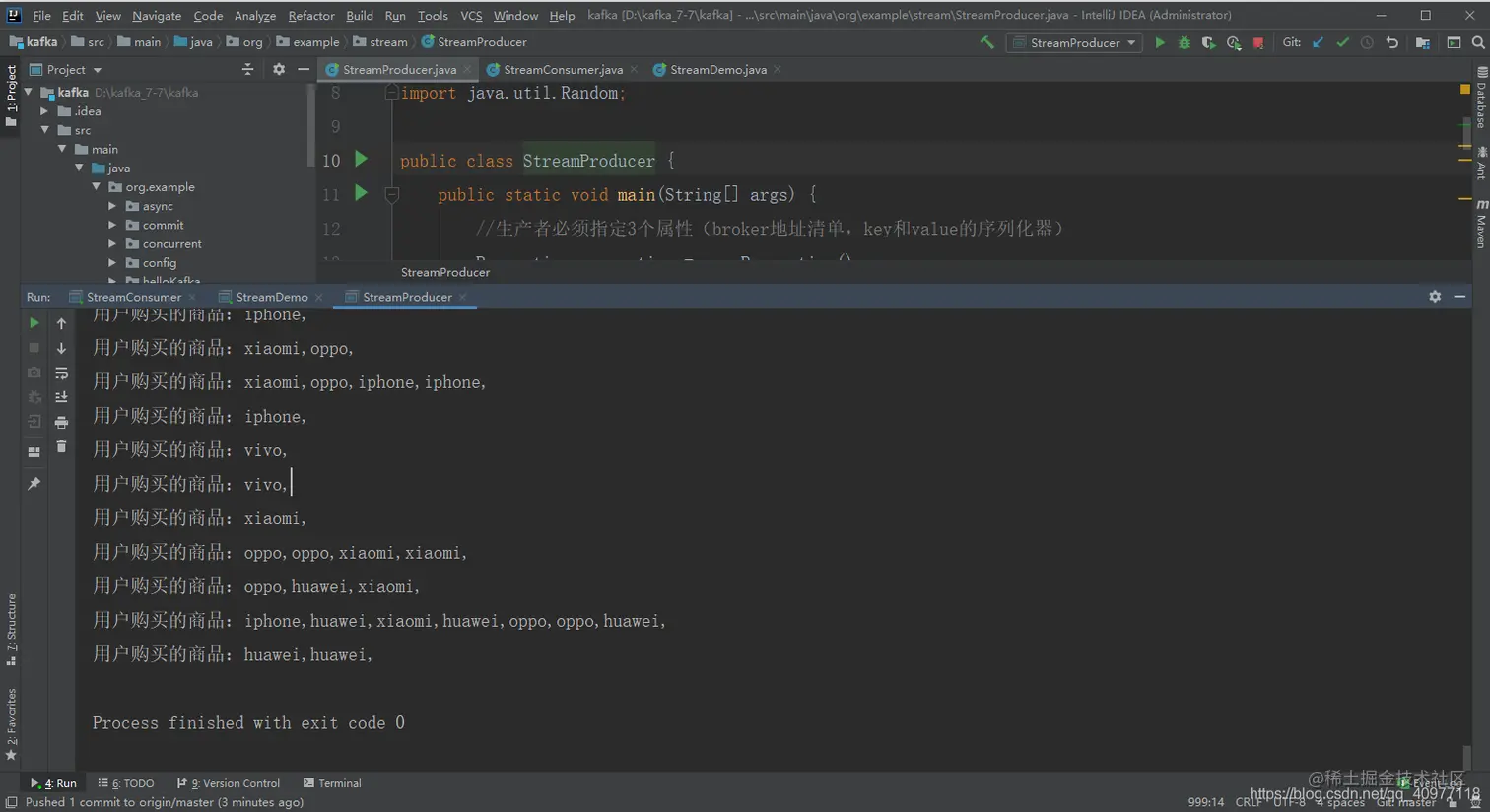1490x812 pixels.
Task: Open the Refactor menu
Action: [x=311, y=15]
